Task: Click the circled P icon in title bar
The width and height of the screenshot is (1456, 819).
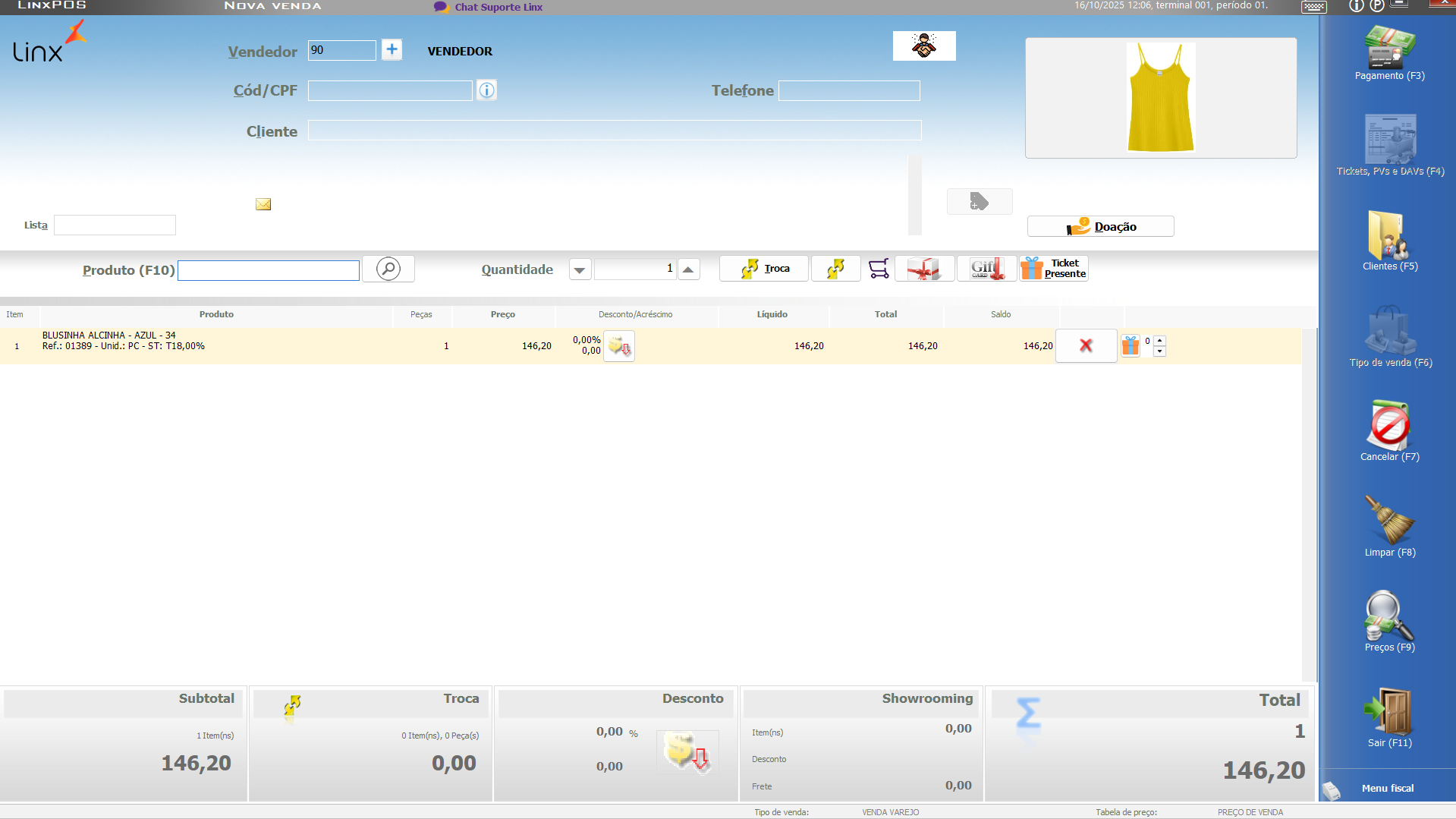Action: [1376, 6]
